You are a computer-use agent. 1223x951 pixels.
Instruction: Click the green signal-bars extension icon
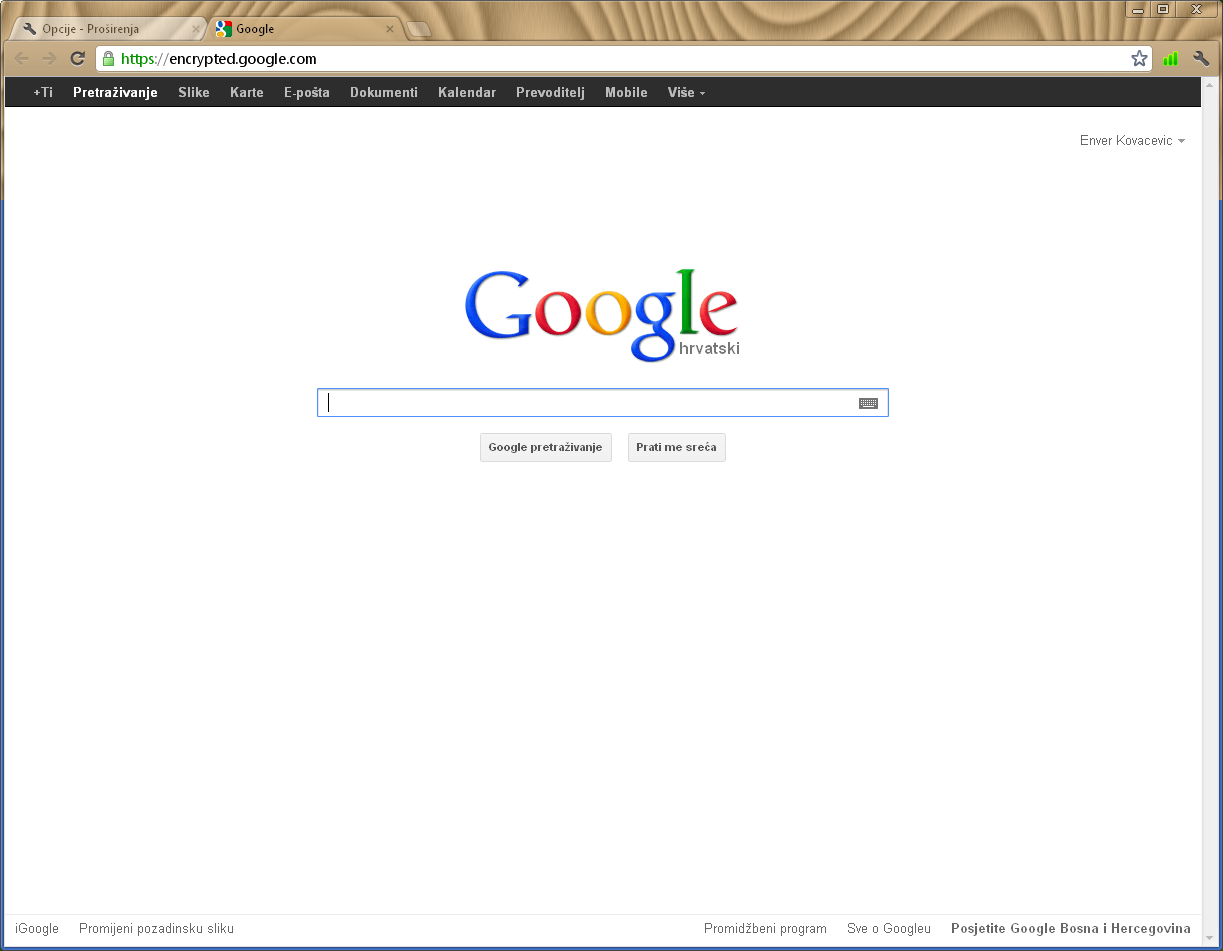pyautogui.click(x=1170, y=59)
